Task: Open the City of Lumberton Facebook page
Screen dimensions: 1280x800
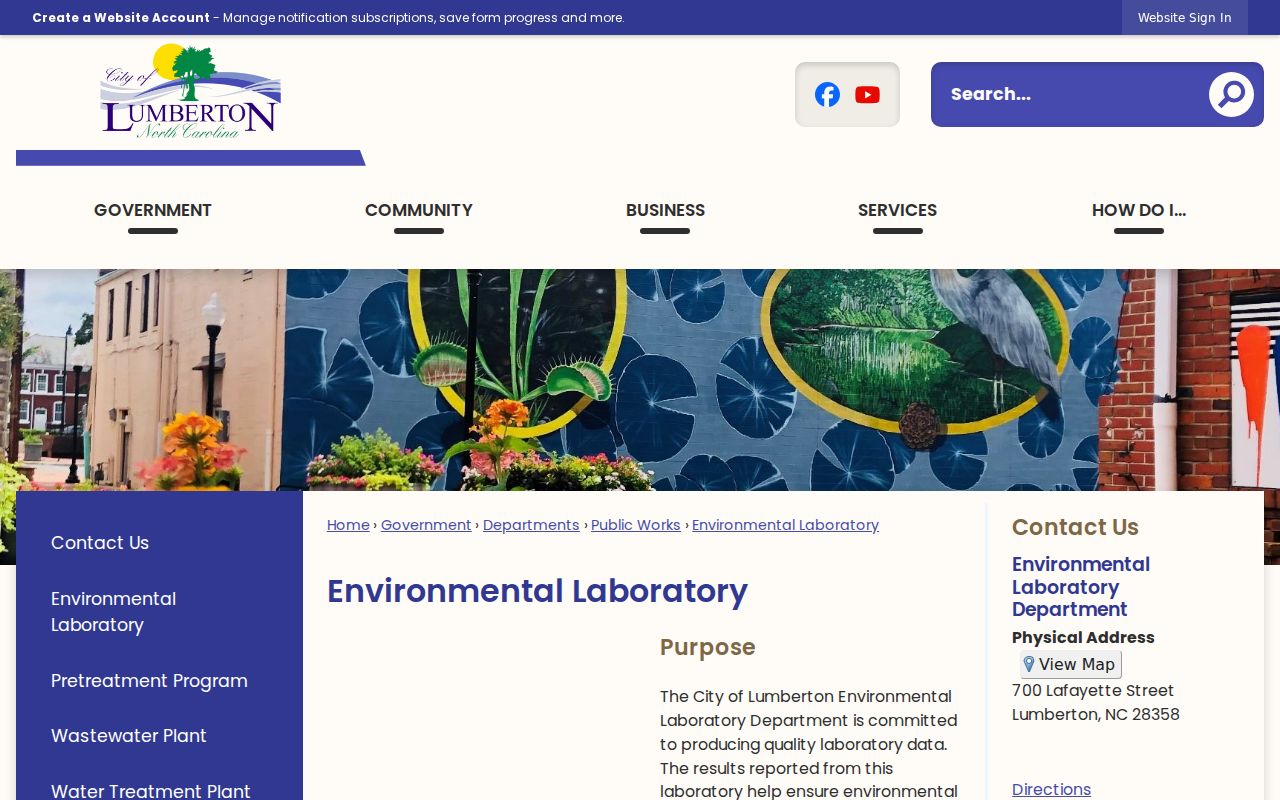Action: (827, 94)
